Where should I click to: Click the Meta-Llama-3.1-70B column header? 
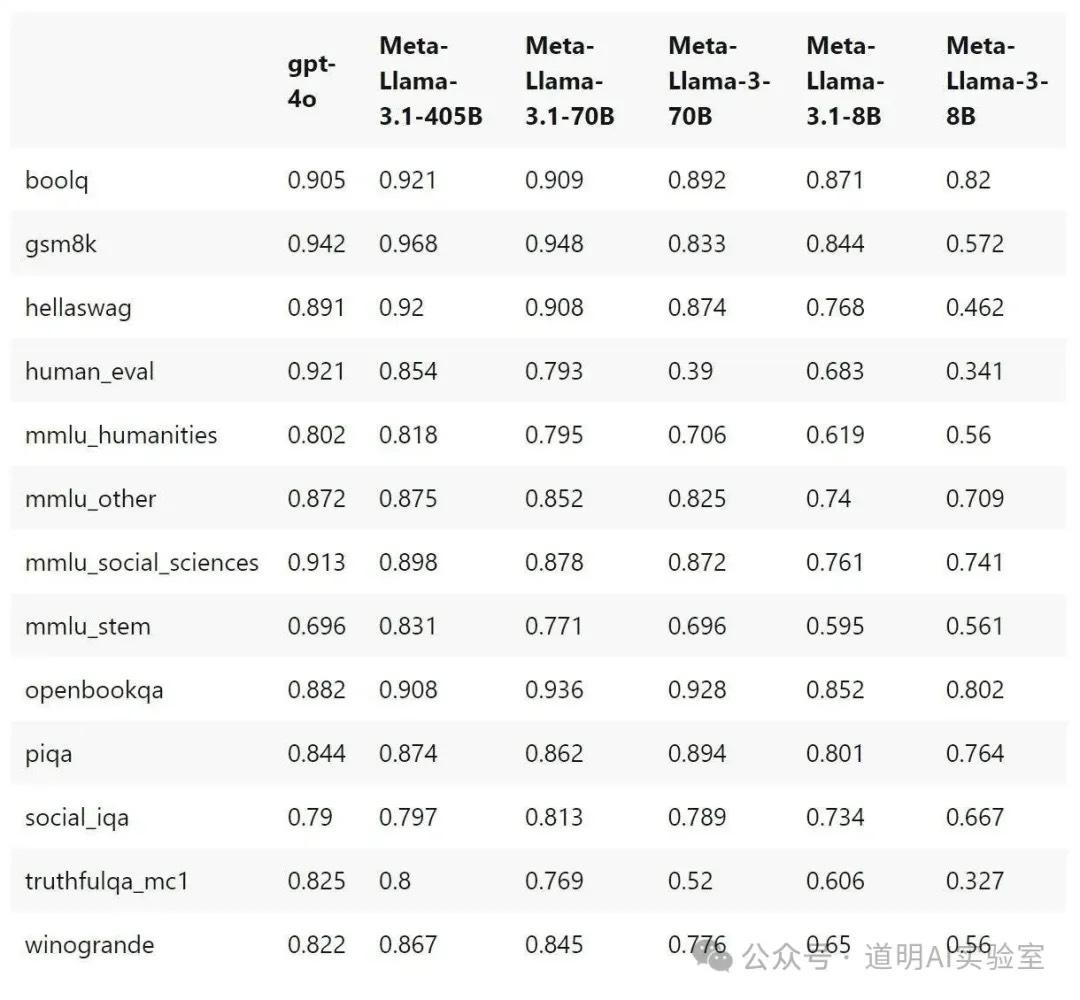pos(570,81)
